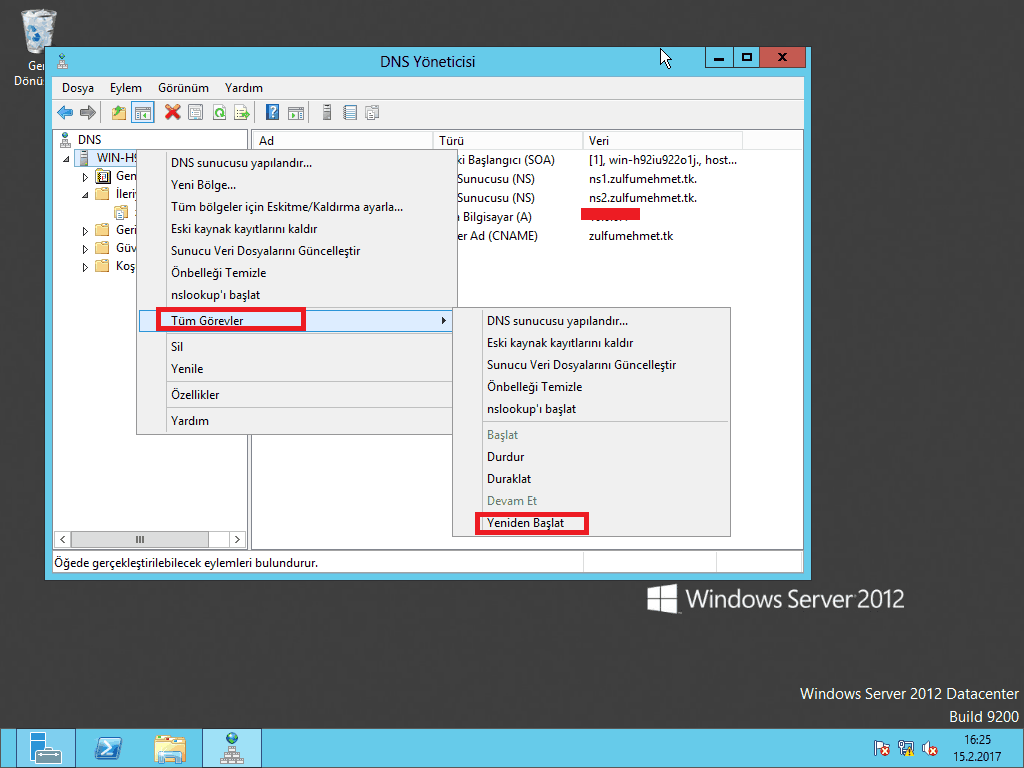Toggle Show/Hide Console Tree toolbar icon
Screen dimensions: 1024x768
(x=142, y=113)
